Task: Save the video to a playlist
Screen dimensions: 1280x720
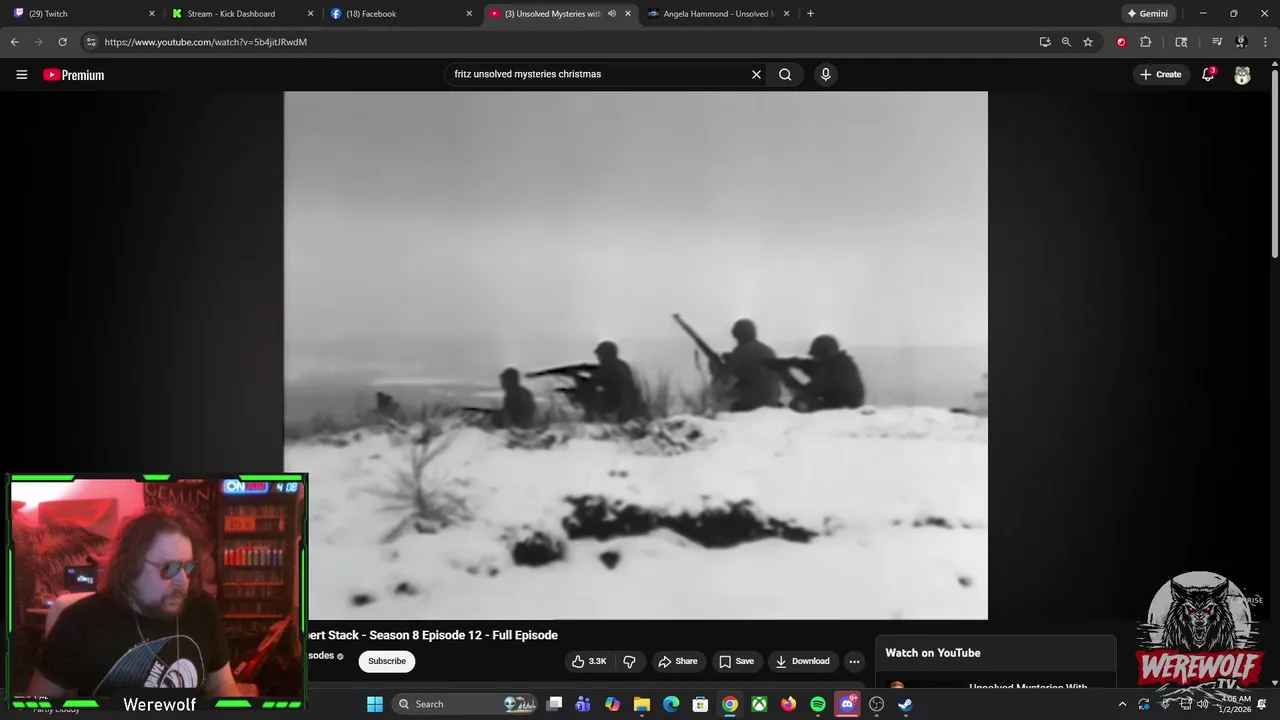Action: (736, 661)
